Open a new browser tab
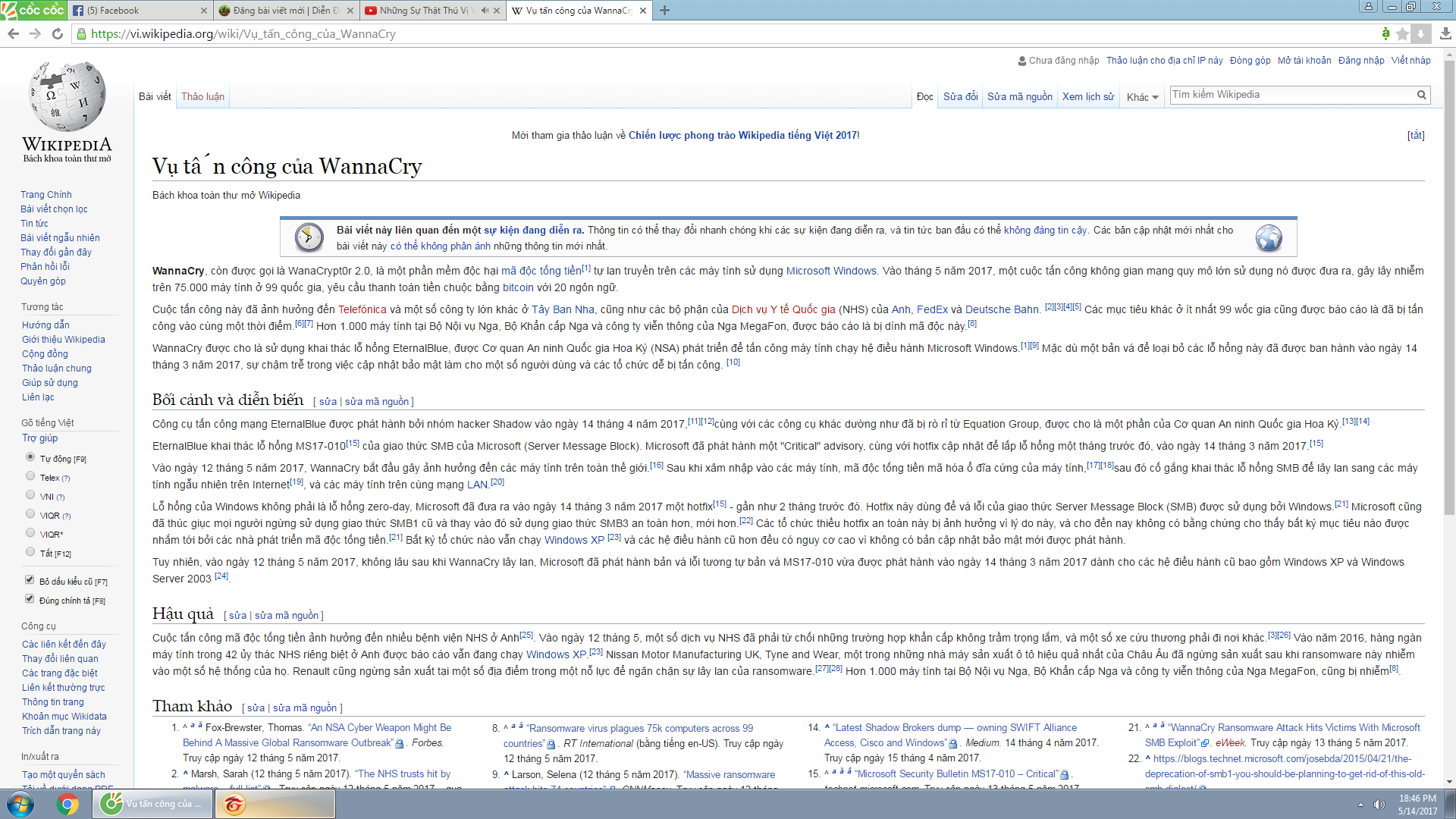The image size is (1456, 819). click(664, 11)
